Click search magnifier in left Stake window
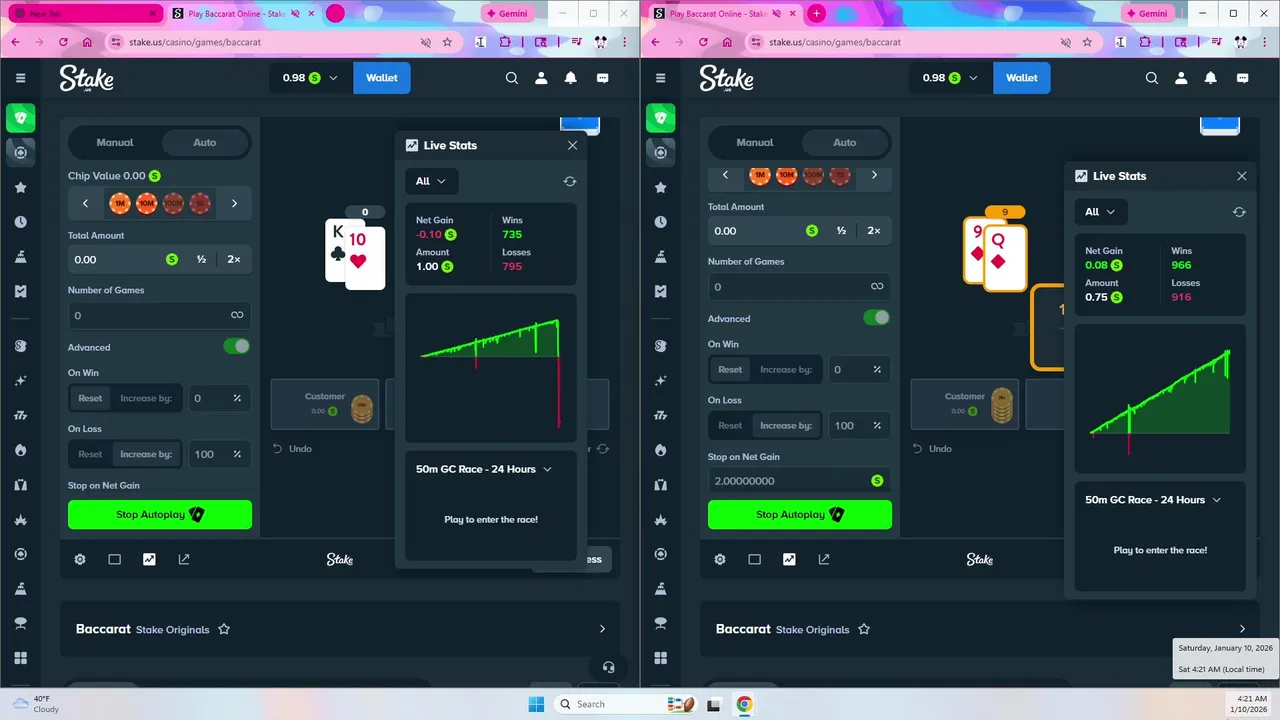The image size is (1280, 720). 512,78
